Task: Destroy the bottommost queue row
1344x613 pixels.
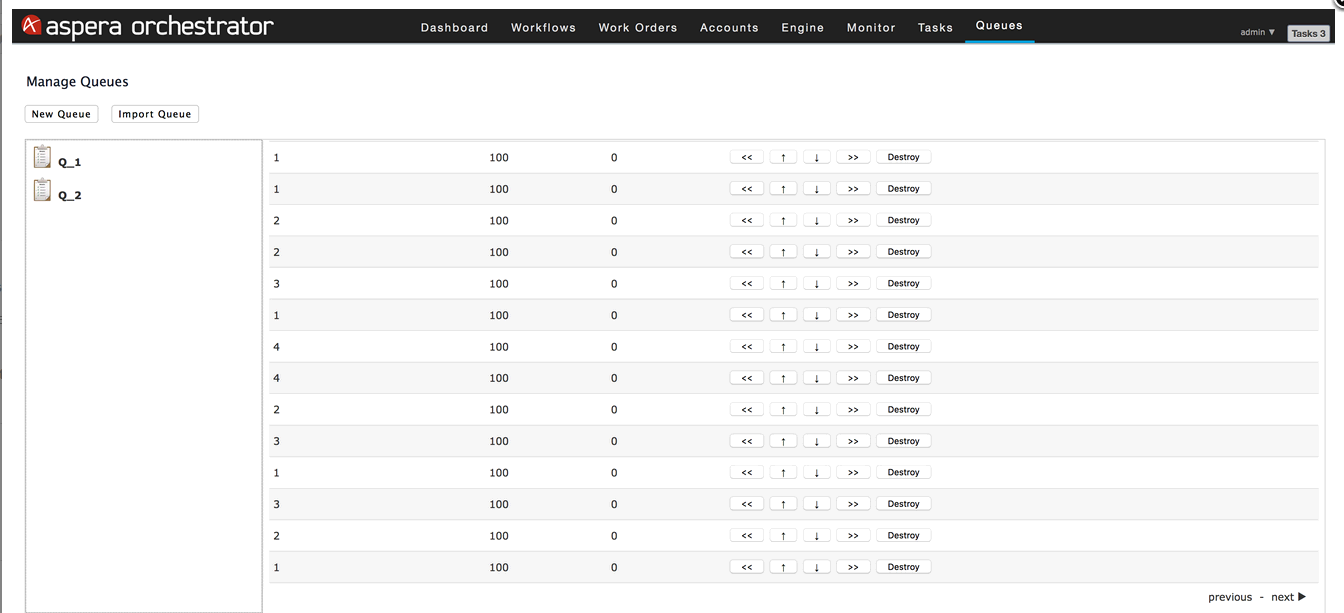Action: coord(903,567)
